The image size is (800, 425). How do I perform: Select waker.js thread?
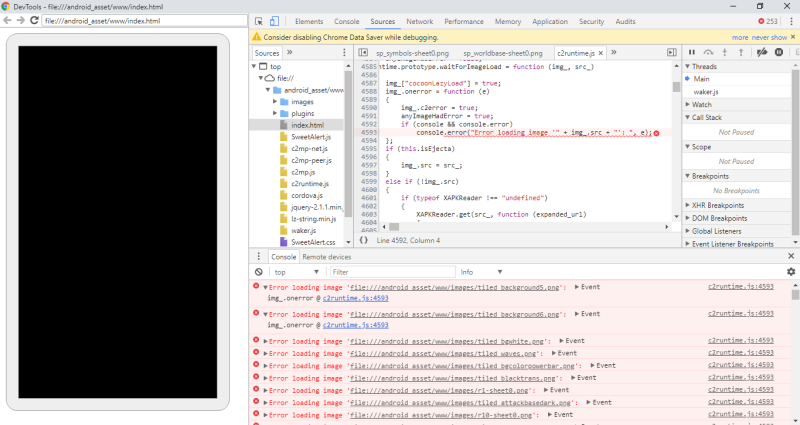coord(706,92)
